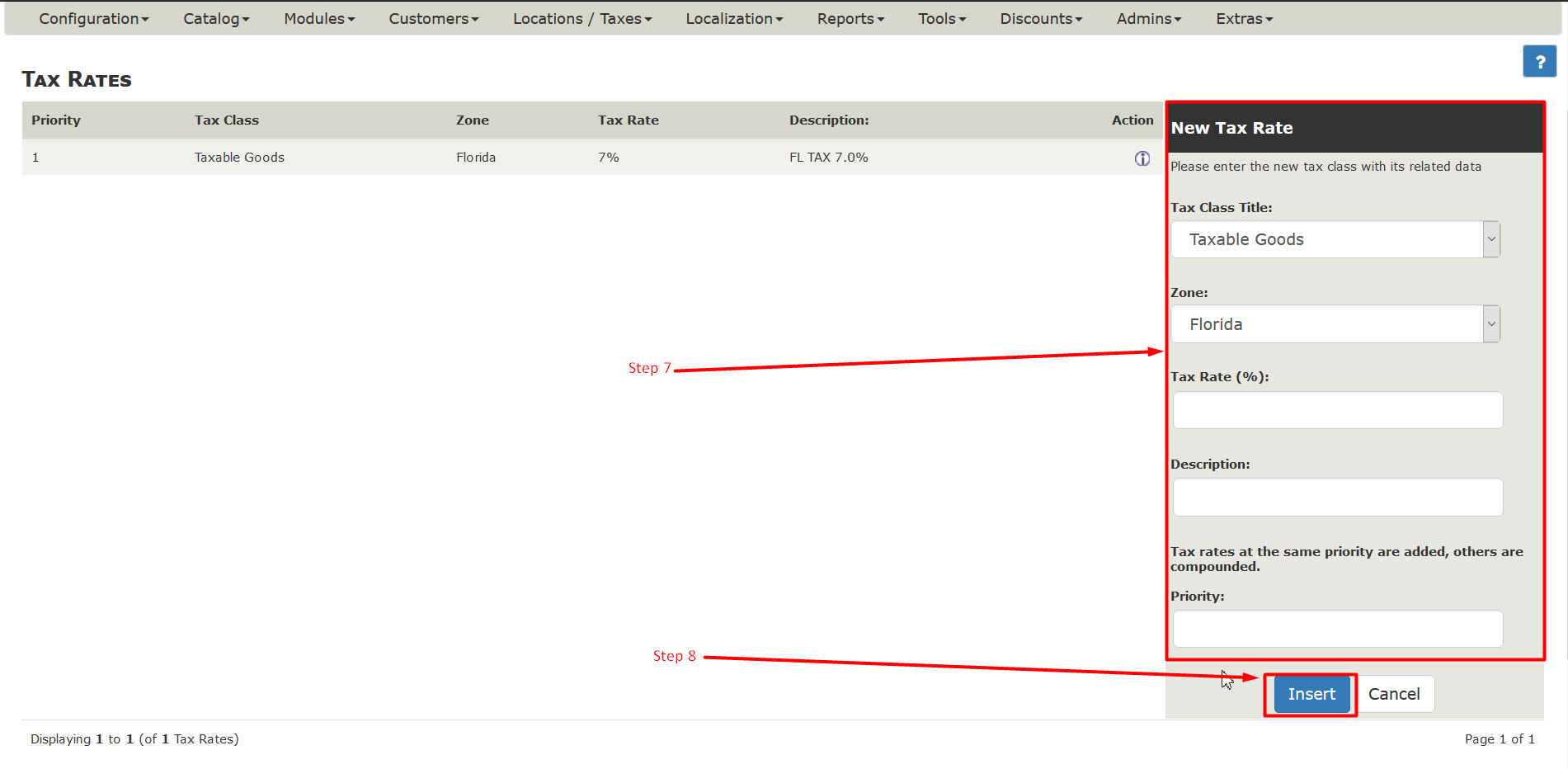Select the Florida zone cell in the table
Viewport: 1568px width, 769px height.
pyautogui.click(x=476, y=158)
